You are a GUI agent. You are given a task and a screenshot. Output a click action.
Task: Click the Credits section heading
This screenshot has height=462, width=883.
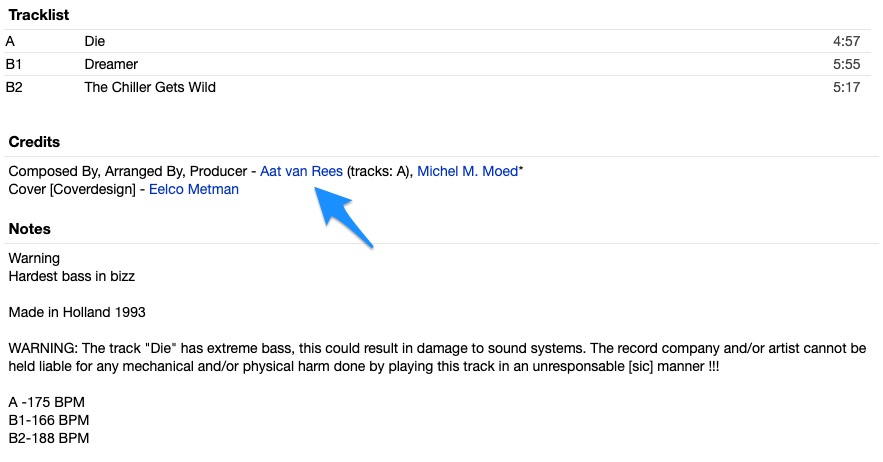[34, 142]
